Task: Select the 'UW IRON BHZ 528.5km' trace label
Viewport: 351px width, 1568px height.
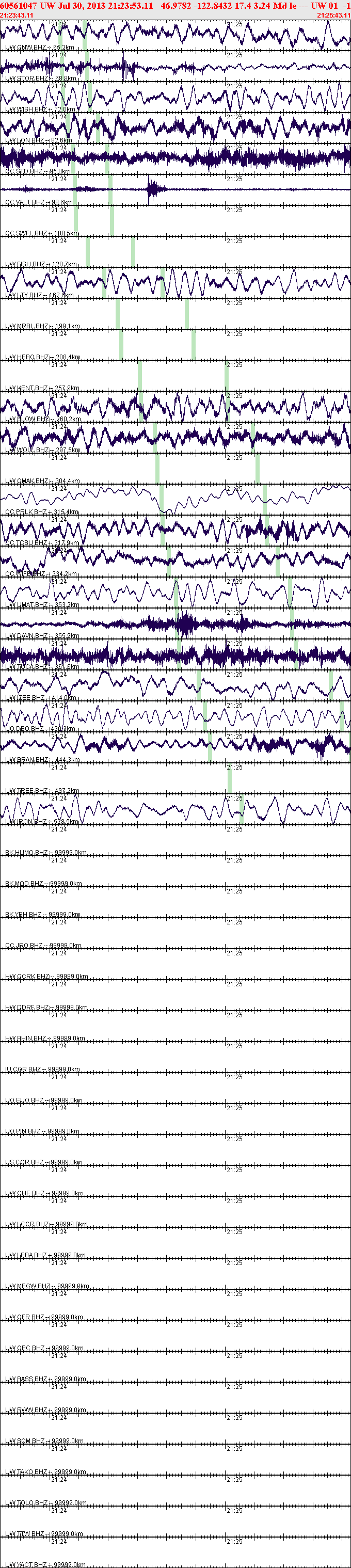Action: pyautogui.click(x=42, y=822)
